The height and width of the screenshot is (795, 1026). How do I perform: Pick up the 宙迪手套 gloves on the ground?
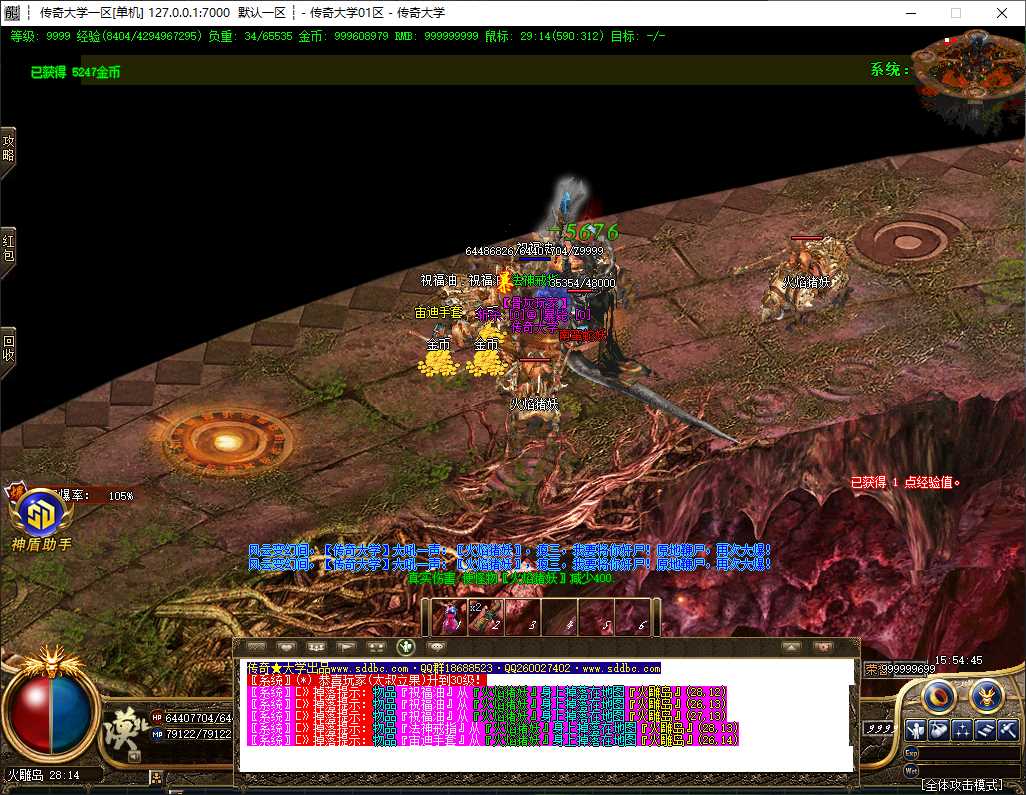pyautogui.click(x=438, y=313)
